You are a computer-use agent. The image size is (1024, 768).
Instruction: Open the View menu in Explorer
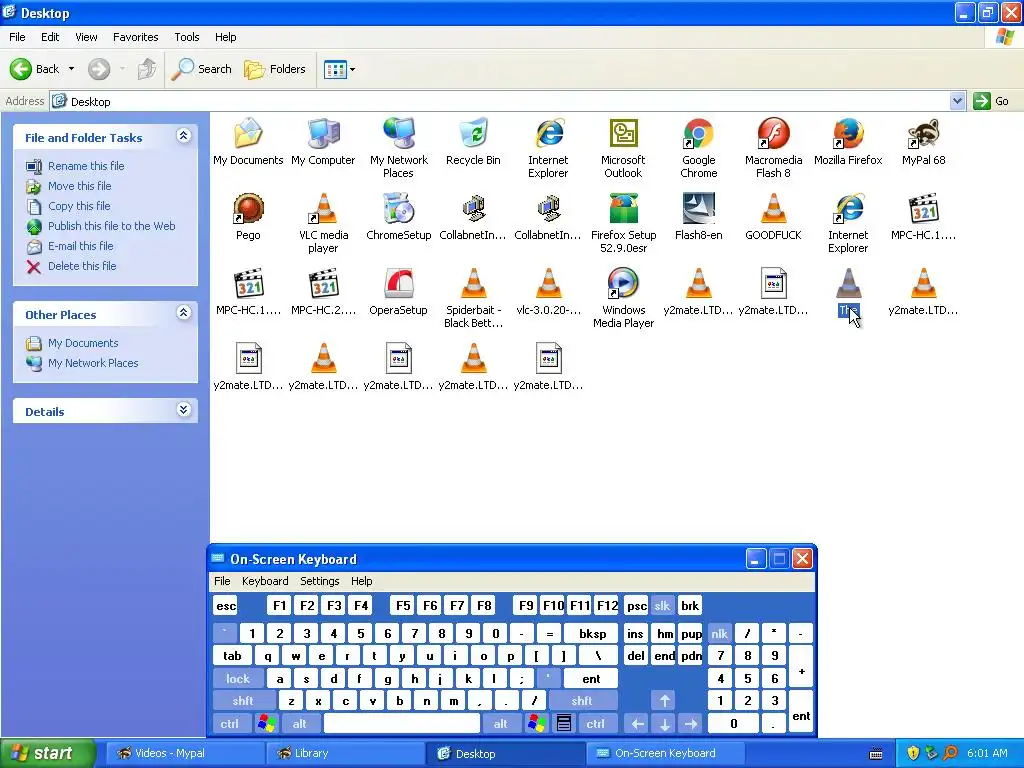click(86, 37)
